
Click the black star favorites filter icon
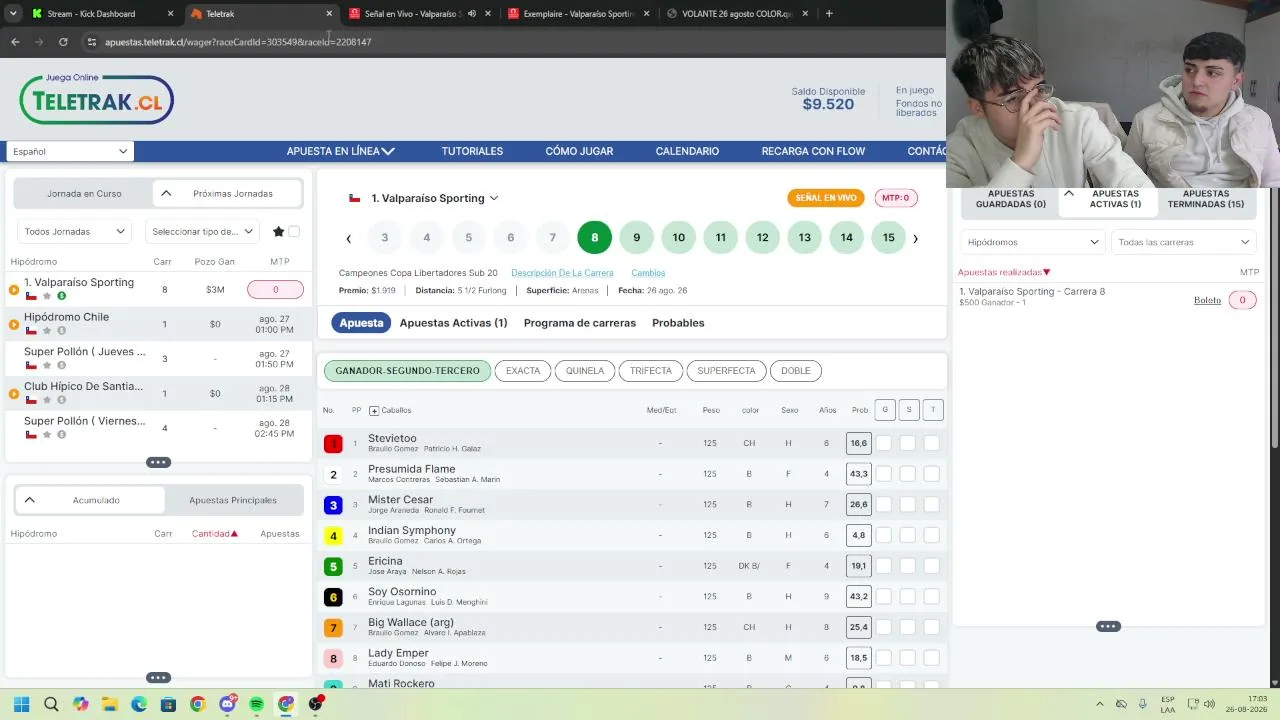[x=279, y=232]
